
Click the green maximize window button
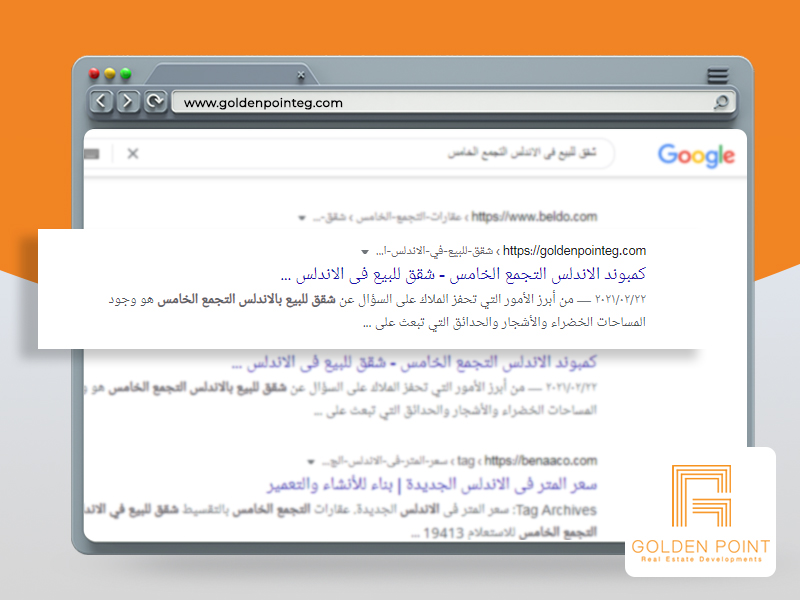126,73
